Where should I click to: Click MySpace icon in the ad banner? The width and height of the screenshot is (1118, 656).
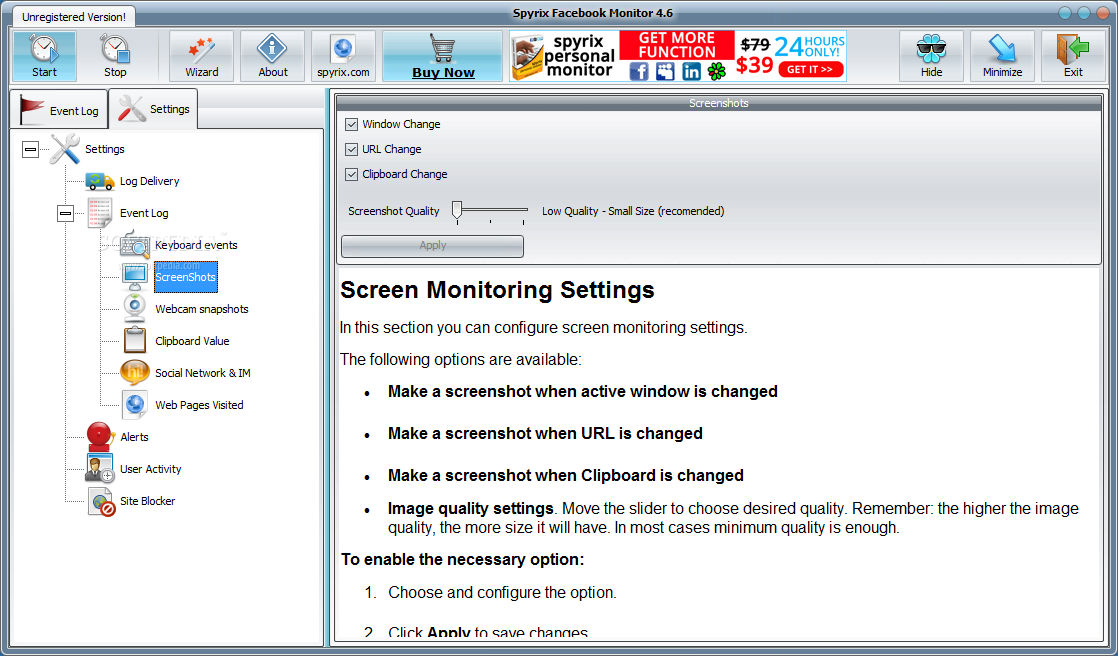[x=665, y=71]
